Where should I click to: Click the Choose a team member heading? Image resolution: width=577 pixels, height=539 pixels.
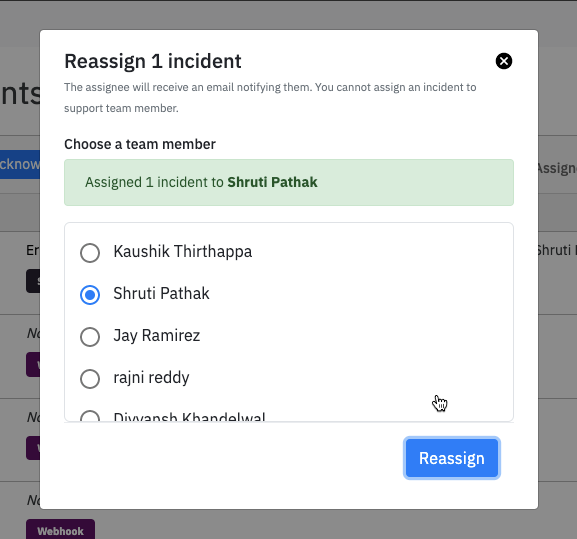coord(140,144)
